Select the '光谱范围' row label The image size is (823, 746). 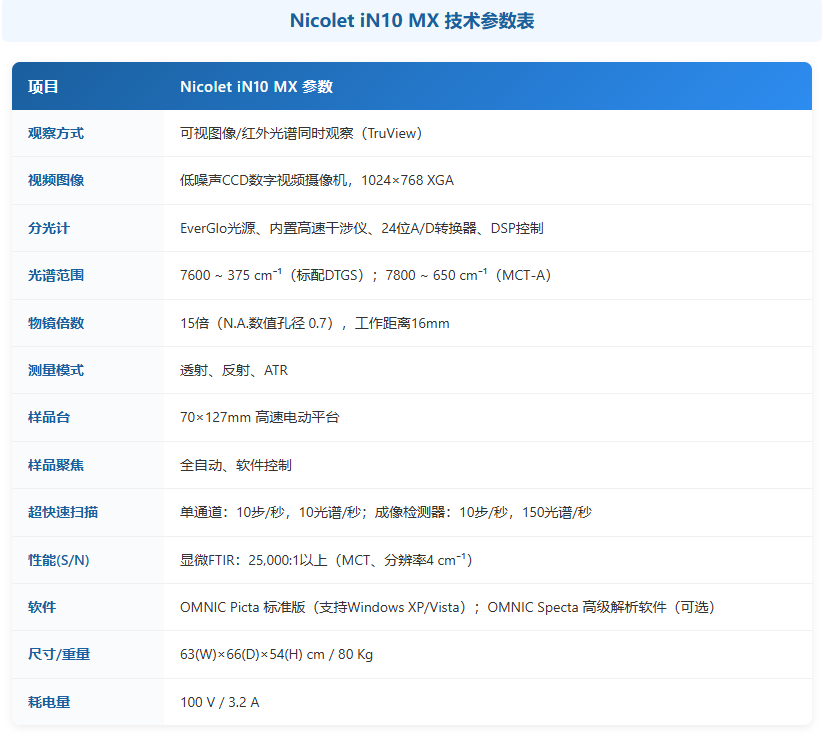pos(56,275)
